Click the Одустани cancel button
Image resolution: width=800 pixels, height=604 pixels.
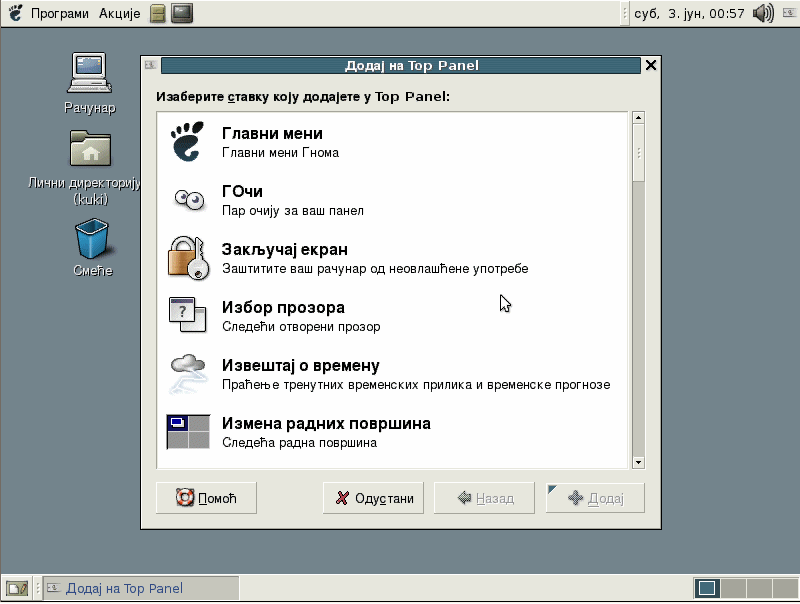373,498
